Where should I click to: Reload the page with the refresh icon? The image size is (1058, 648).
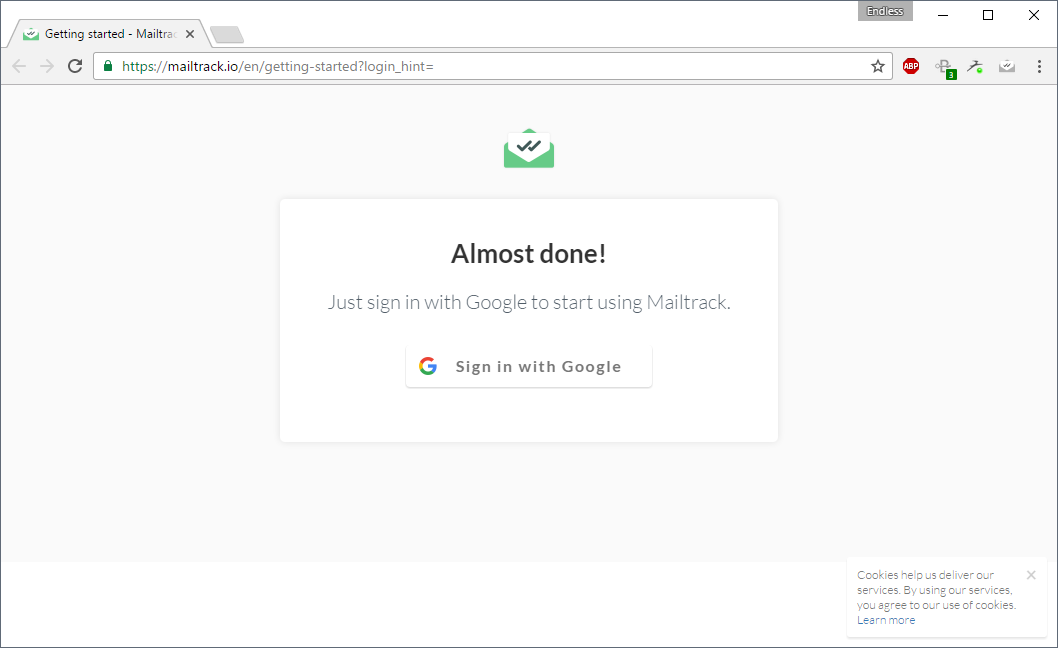pyautogui.click(x=75, y=66)
